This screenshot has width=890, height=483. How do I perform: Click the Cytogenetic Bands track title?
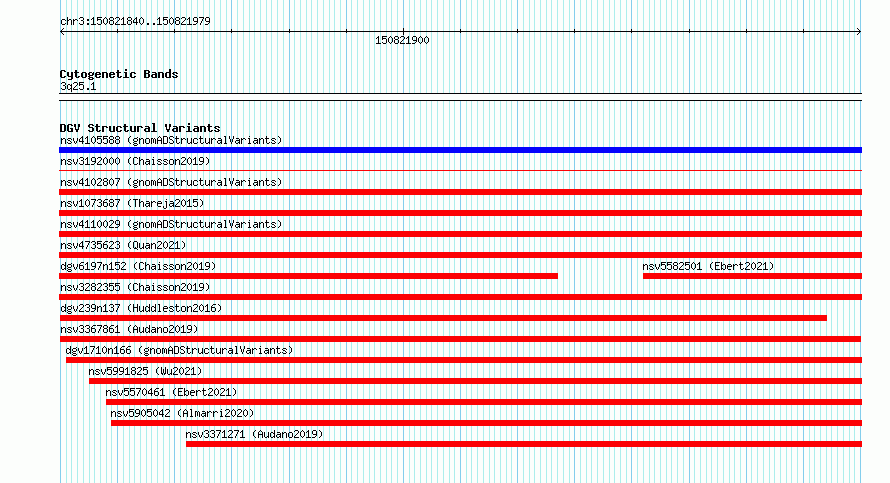pos(119,74)
